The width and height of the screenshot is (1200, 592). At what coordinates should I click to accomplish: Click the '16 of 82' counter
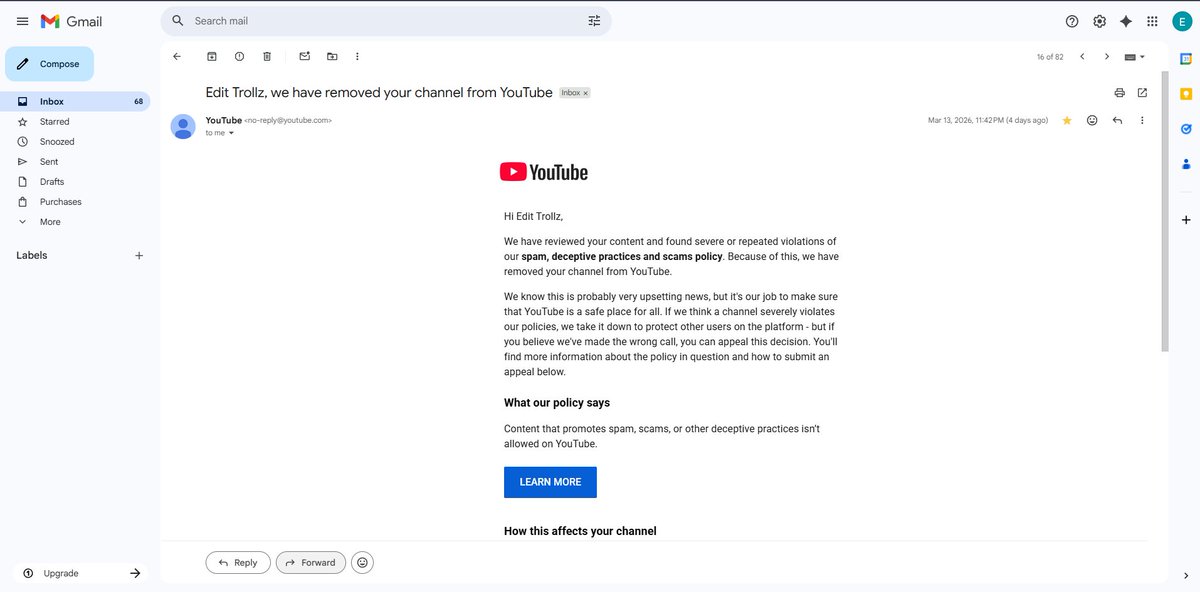(1050, 57)
